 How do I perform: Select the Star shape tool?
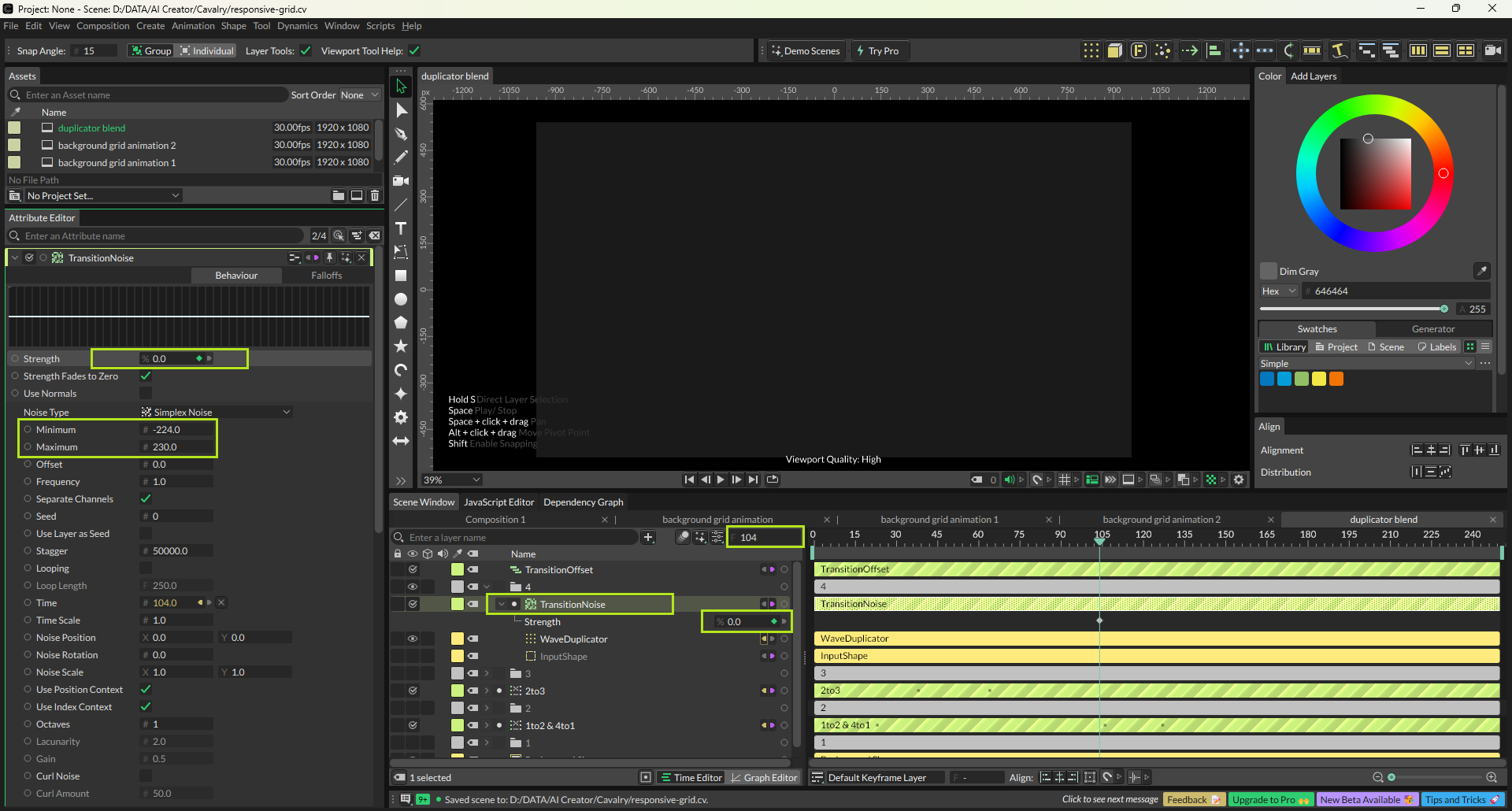(401, 346)
